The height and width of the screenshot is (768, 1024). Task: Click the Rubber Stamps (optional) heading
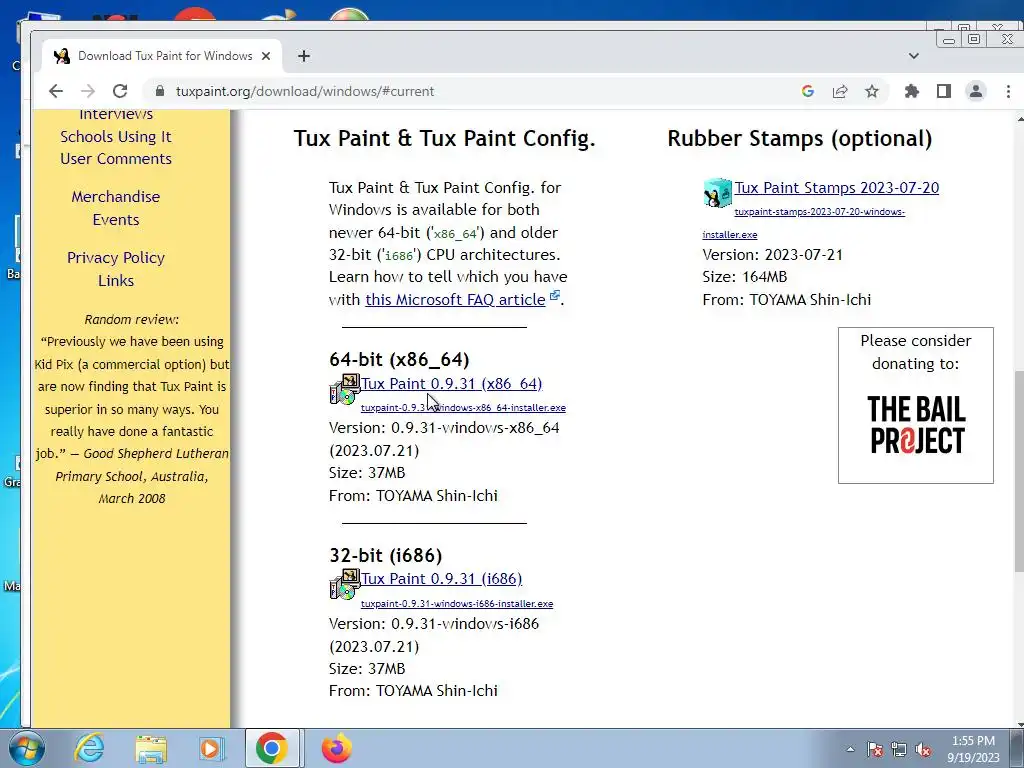[799, 138]
